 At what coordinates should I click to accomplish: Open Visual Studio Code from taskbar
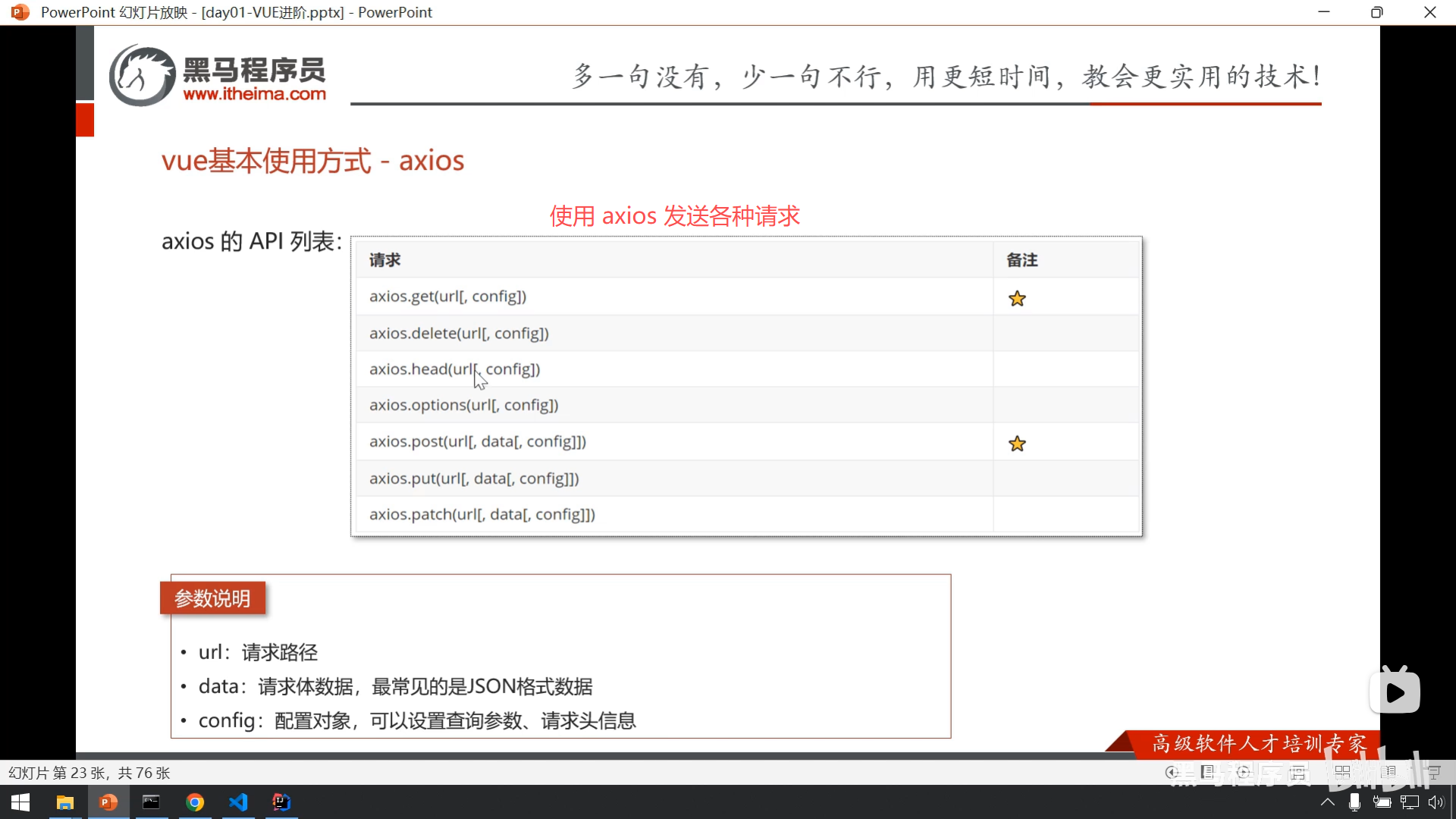click(238, 802)
